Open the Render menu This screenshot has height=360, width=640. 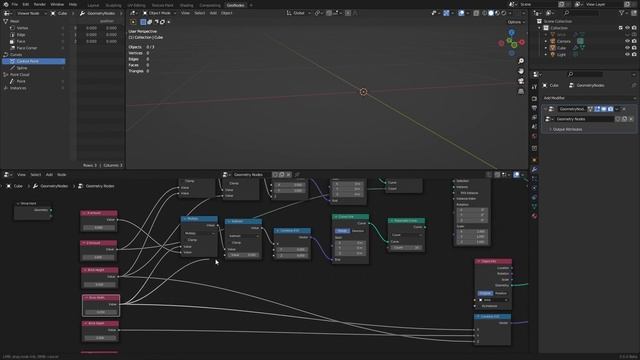(x=40, y=4)
